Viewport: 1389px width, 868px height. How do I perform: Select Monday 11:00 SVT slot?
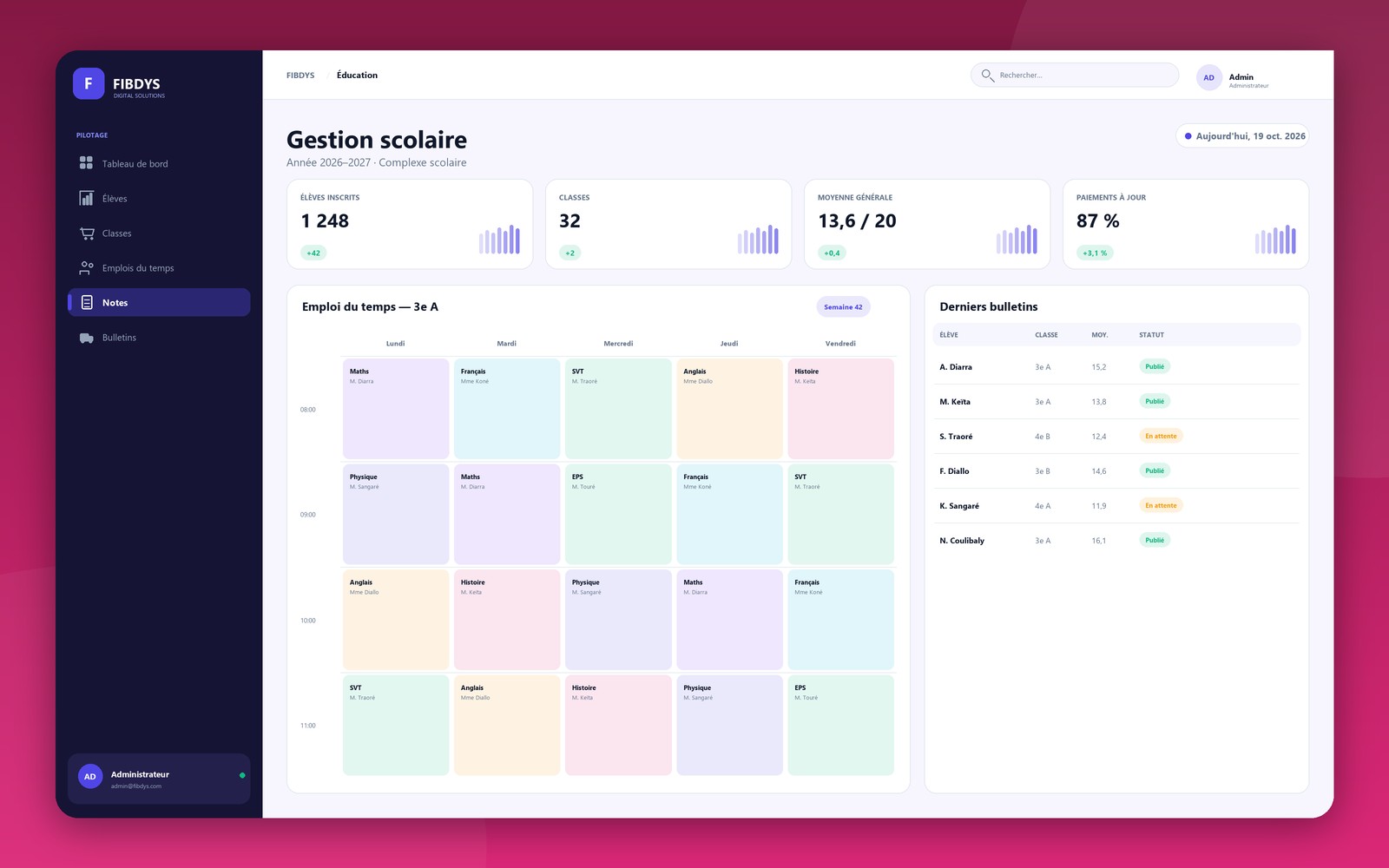tap(396, 725)
